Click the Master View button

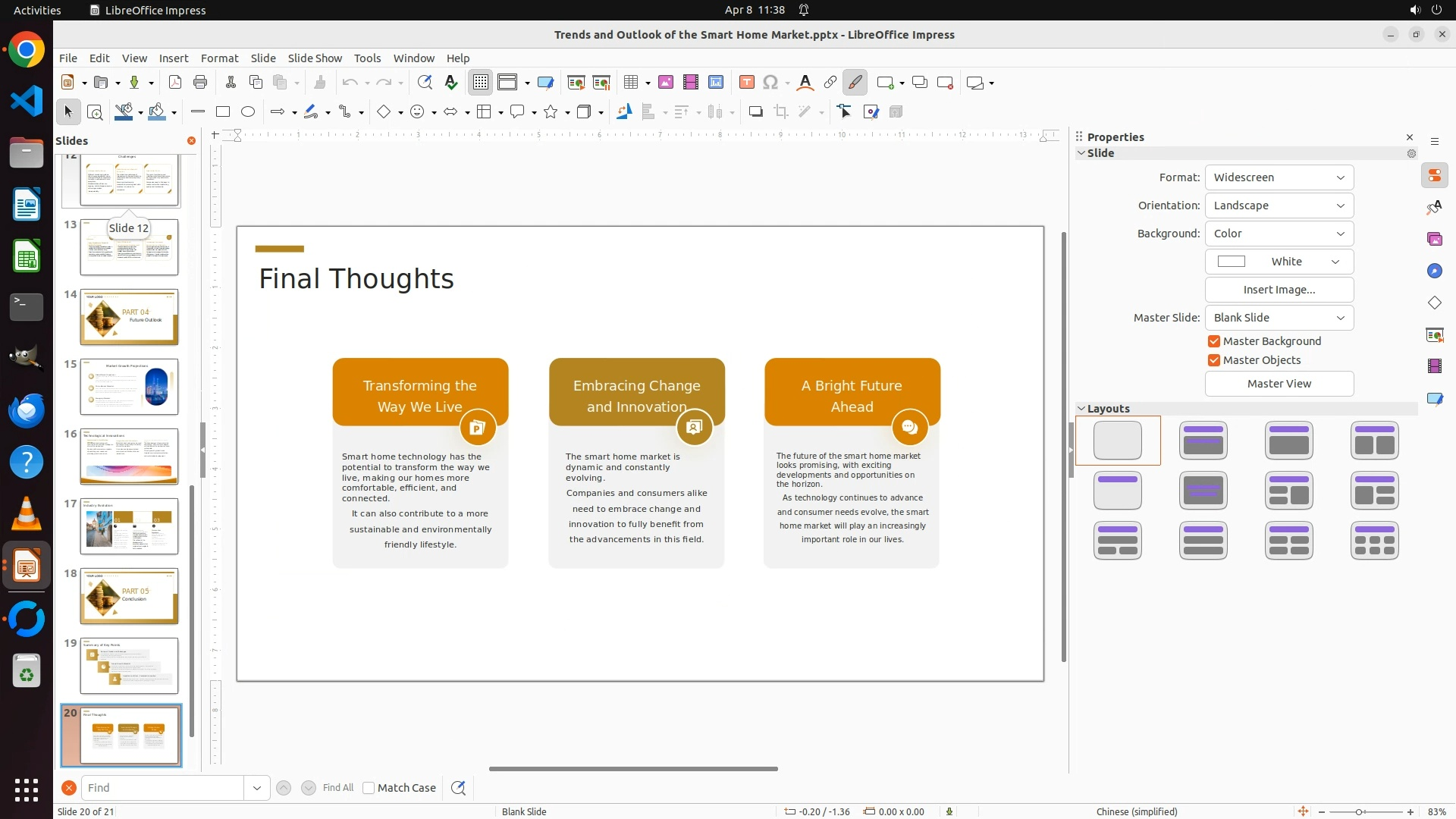(1279, 384)
